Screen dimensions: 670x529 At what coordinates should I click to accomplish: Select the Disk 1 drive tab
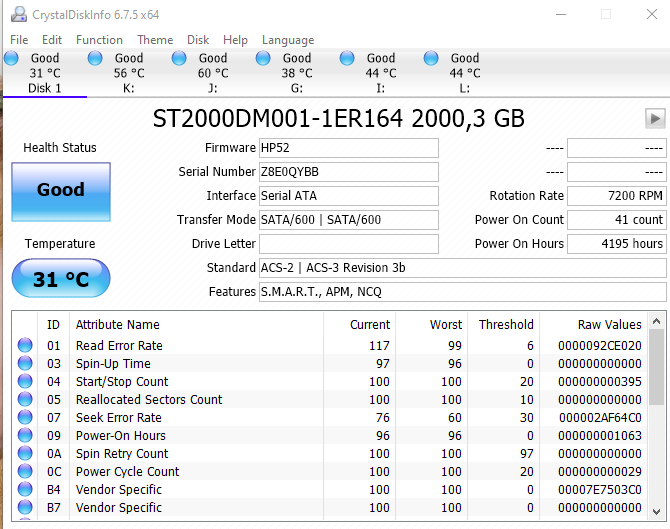click(x=45, y=73)
